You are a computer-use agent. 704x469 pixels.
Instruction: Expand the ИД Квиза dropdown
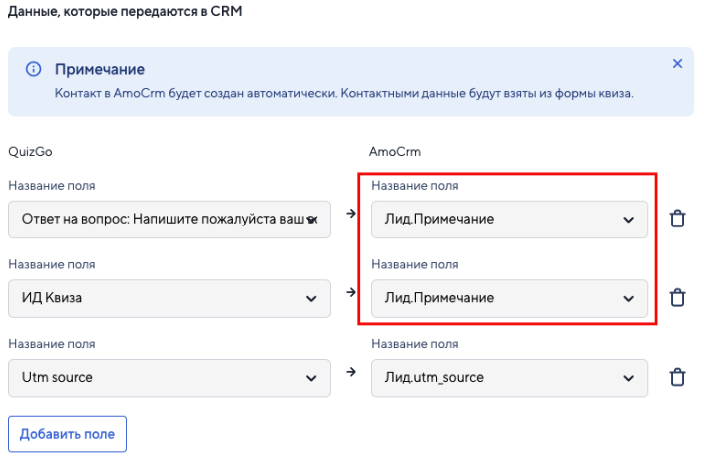169,297
